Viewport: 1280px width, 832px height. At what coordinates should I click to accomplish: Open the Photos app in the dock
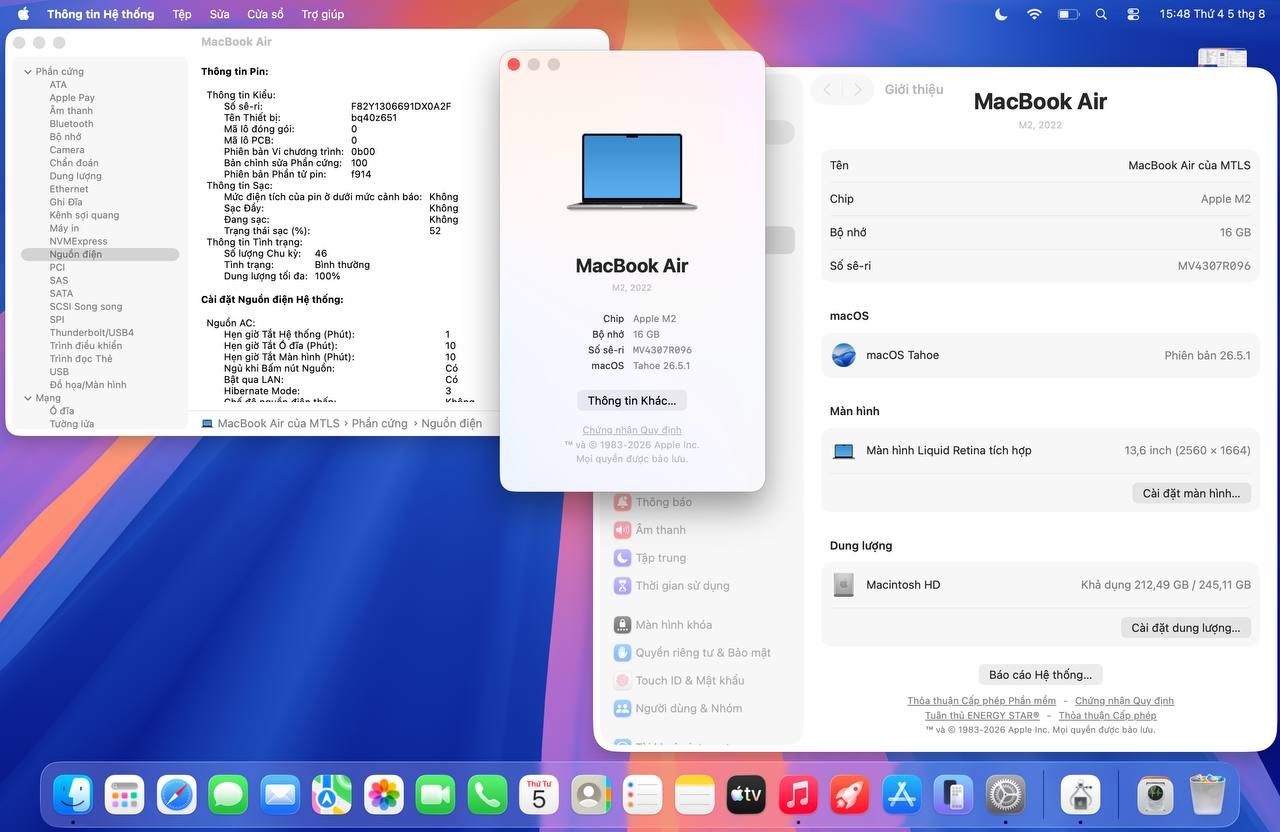click(383, 795)
